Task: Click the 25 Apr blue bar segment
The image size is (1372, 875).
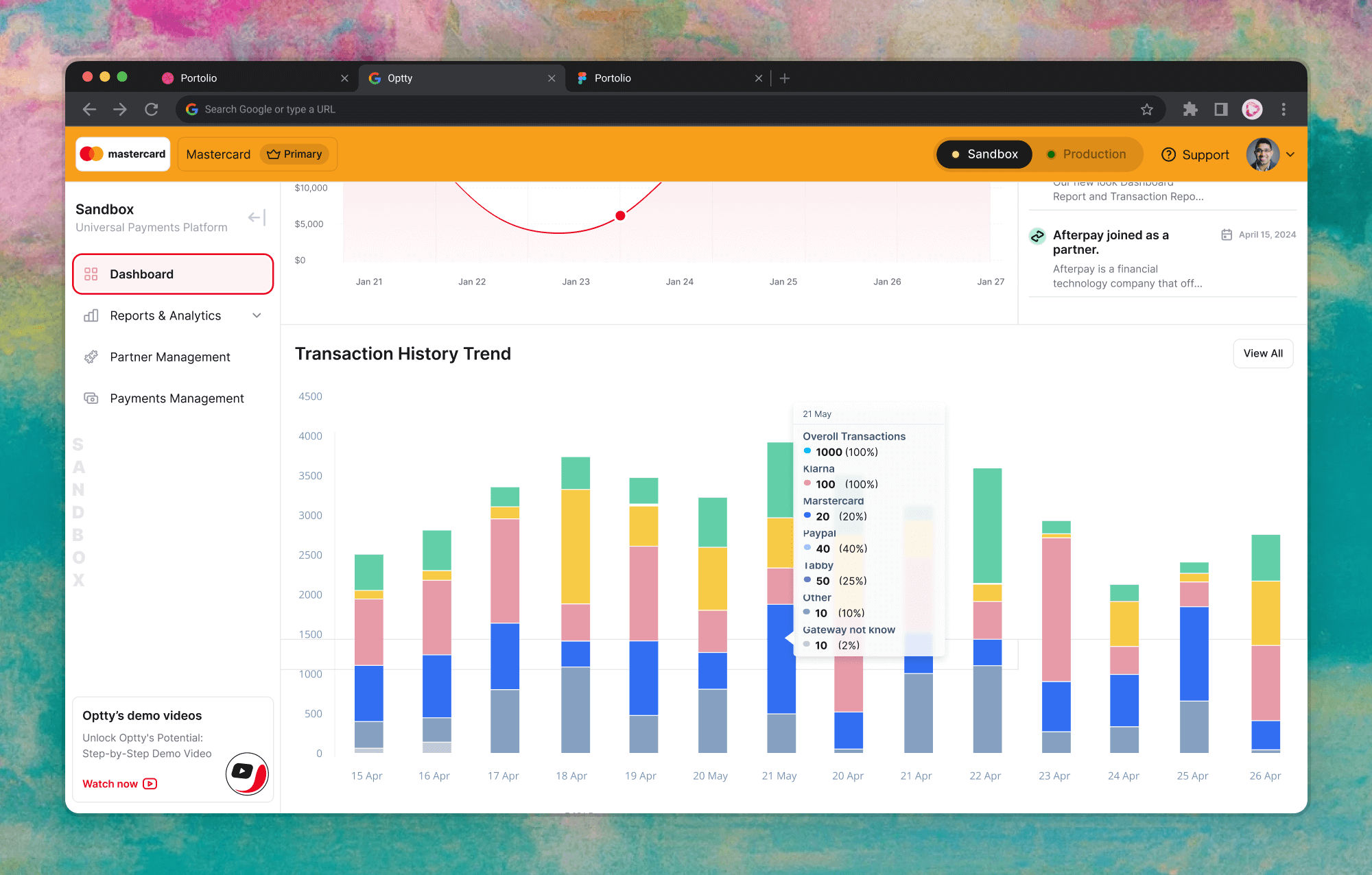Action: [x=1194, y=654]
